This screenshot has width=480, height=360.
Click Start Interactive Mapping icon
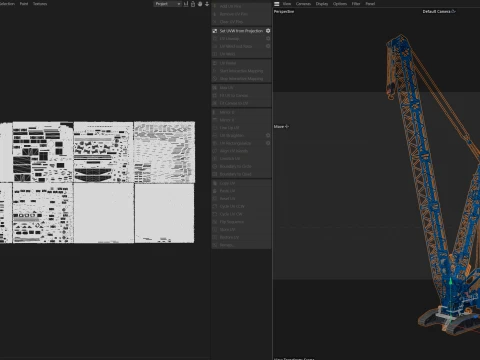click(215, 71)
